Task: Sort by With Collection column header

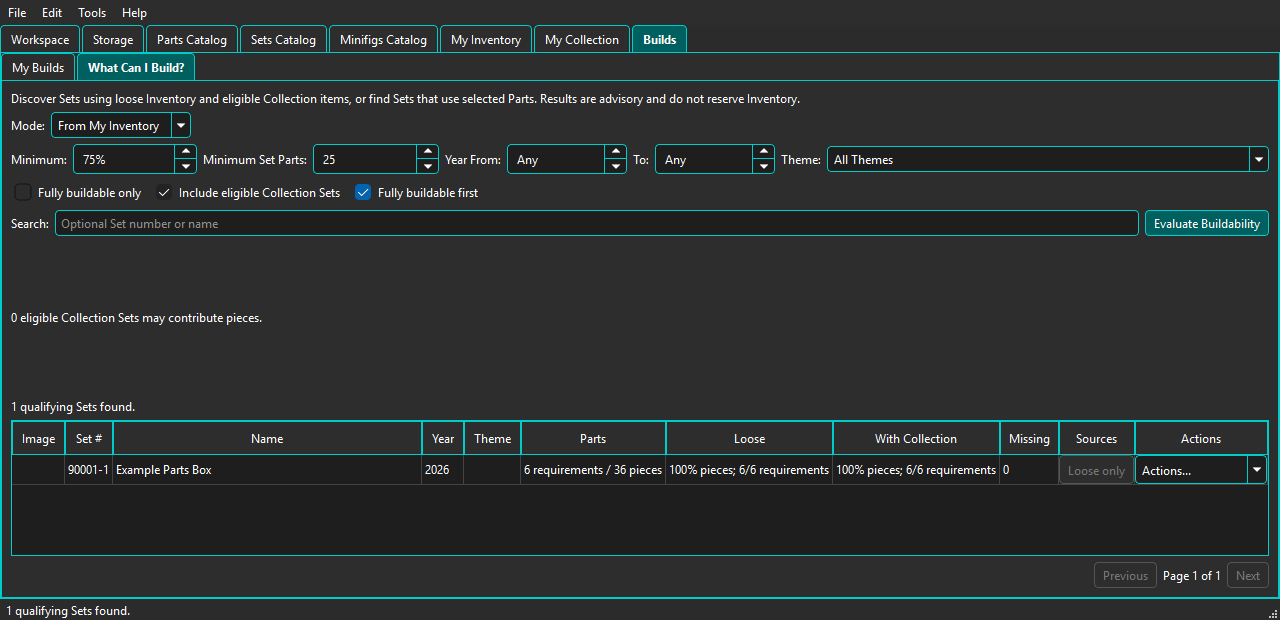Action: click(x=916, y=439)
